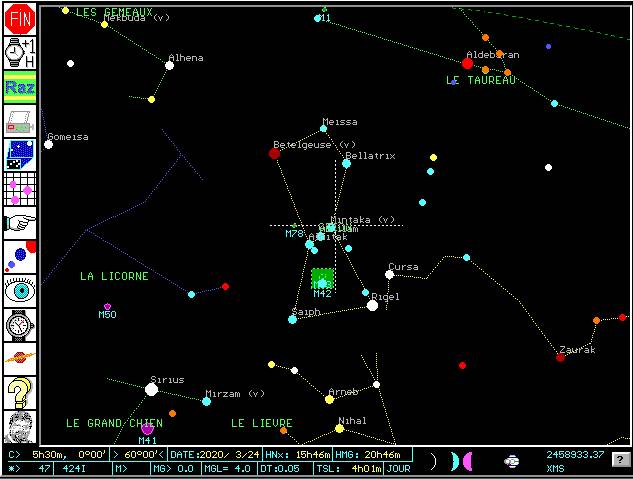Click the cyan crescent moon phase icon
The height and width of the screenshot is (479, 633).
(455, 461)
